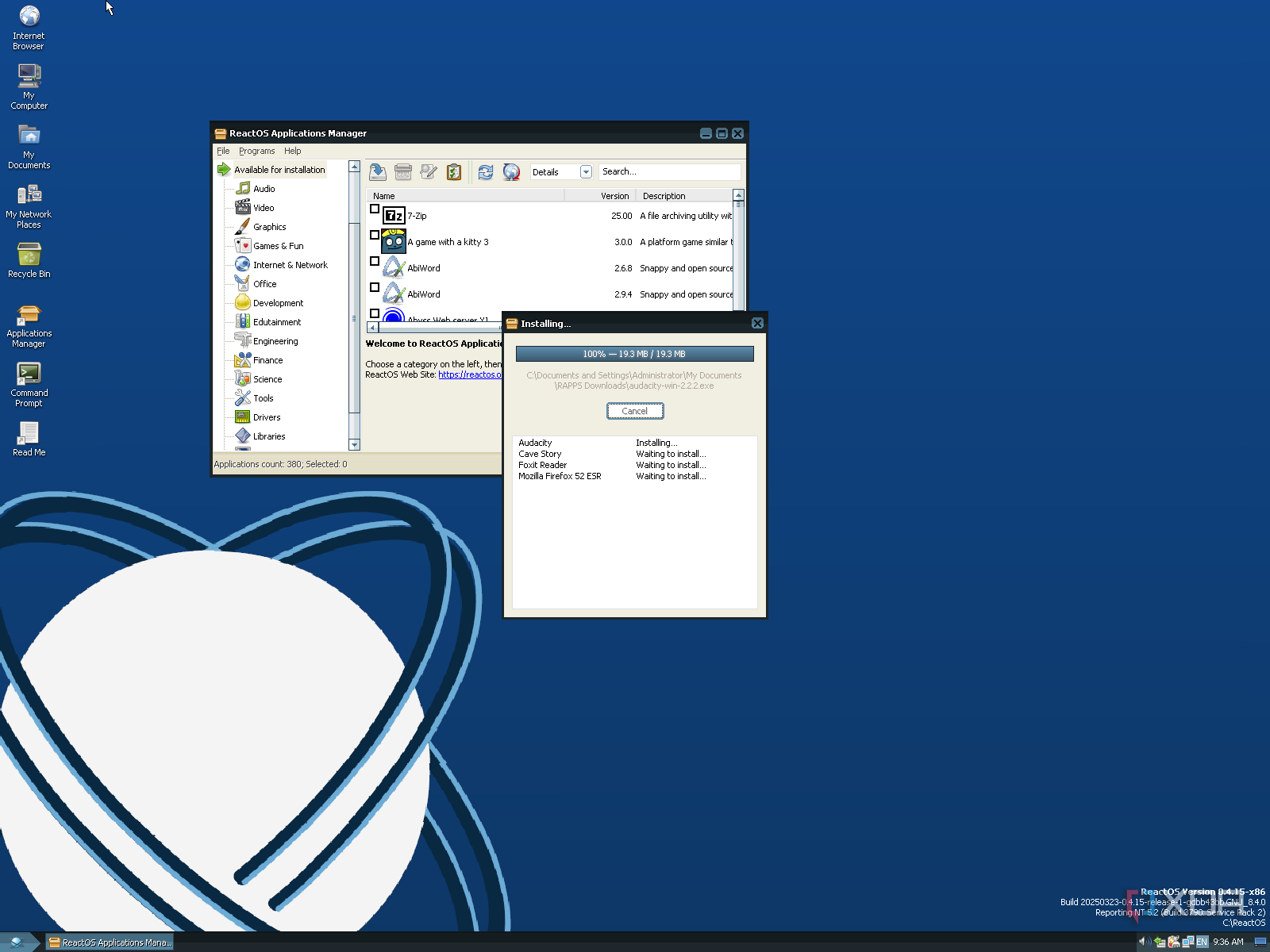Click the Search input field

[669, 171]
